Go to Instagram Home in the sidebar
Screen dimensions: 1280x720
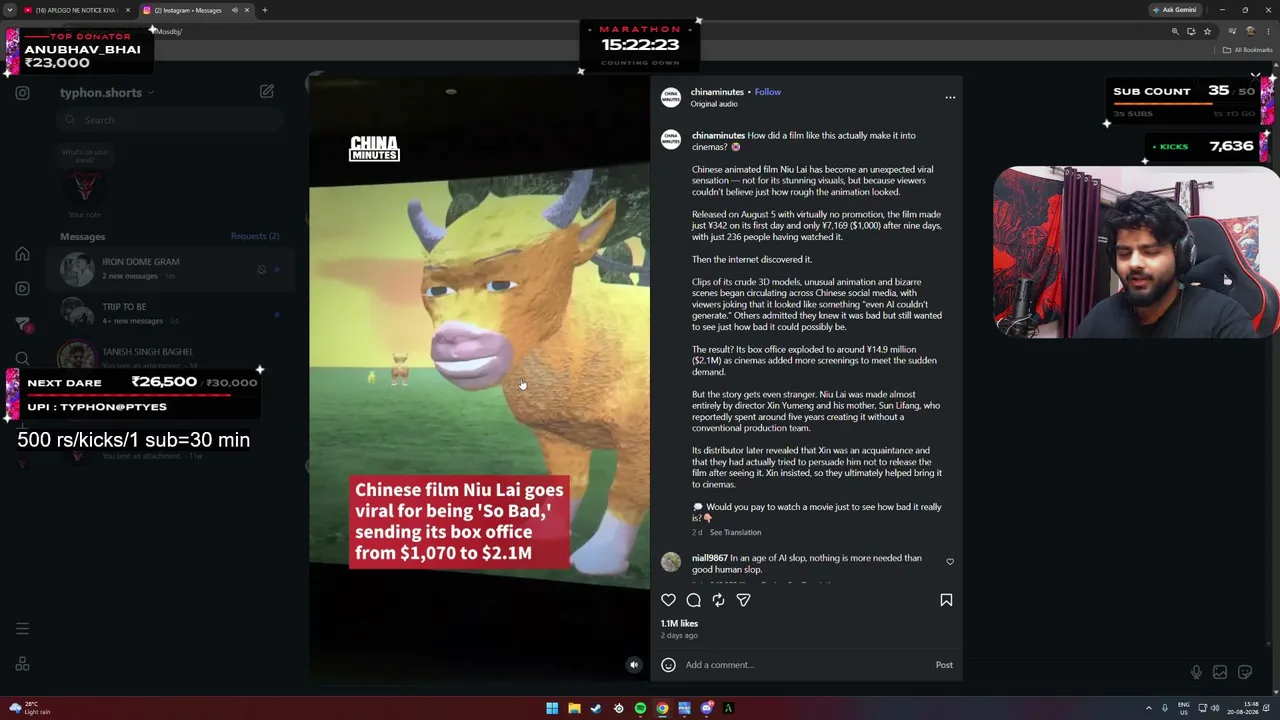22,254
